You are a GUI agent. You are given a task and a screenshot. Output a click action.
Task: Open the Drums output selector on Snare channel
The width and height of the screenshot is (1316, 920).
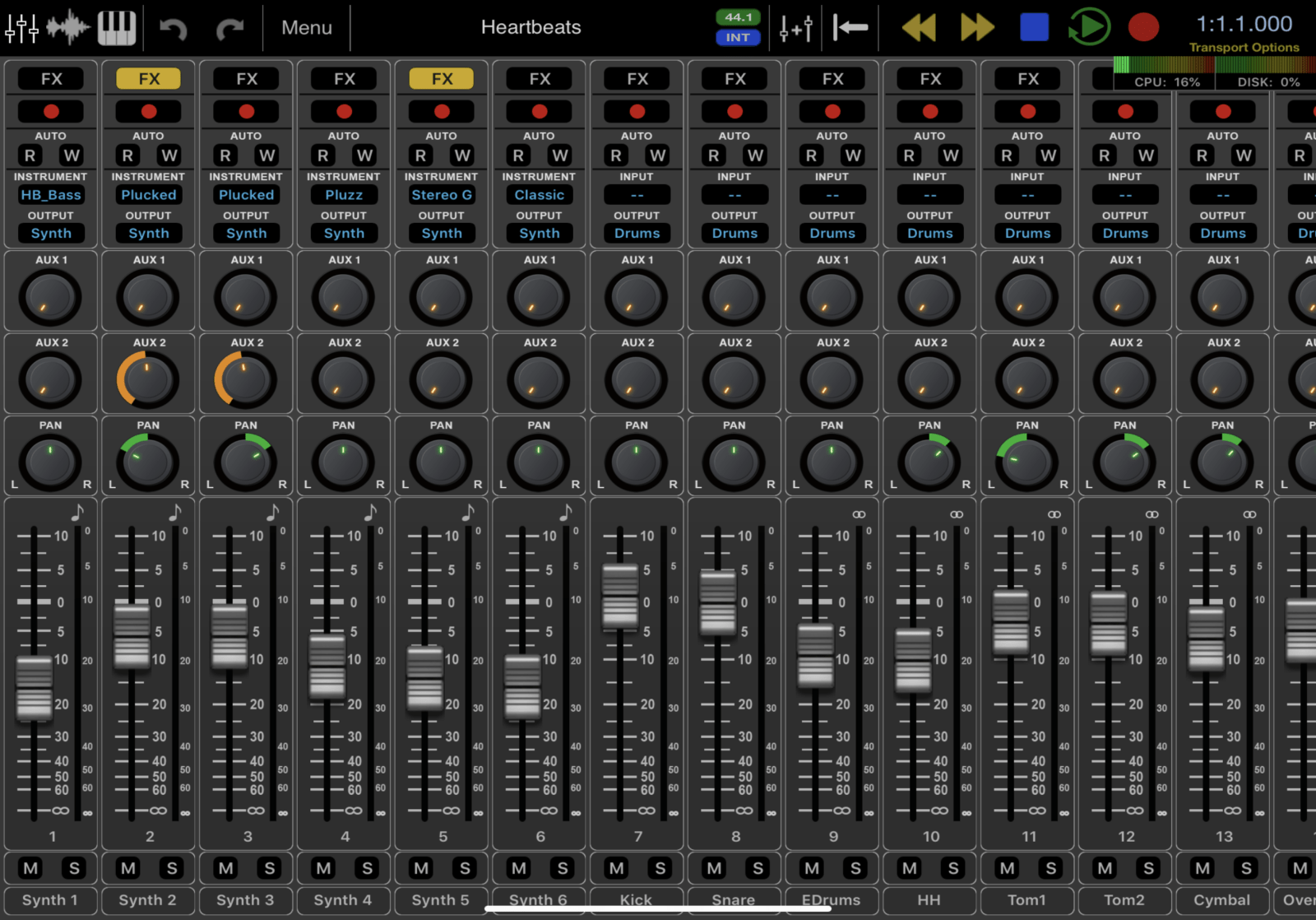pyautogui.click(x=734, y=234)
